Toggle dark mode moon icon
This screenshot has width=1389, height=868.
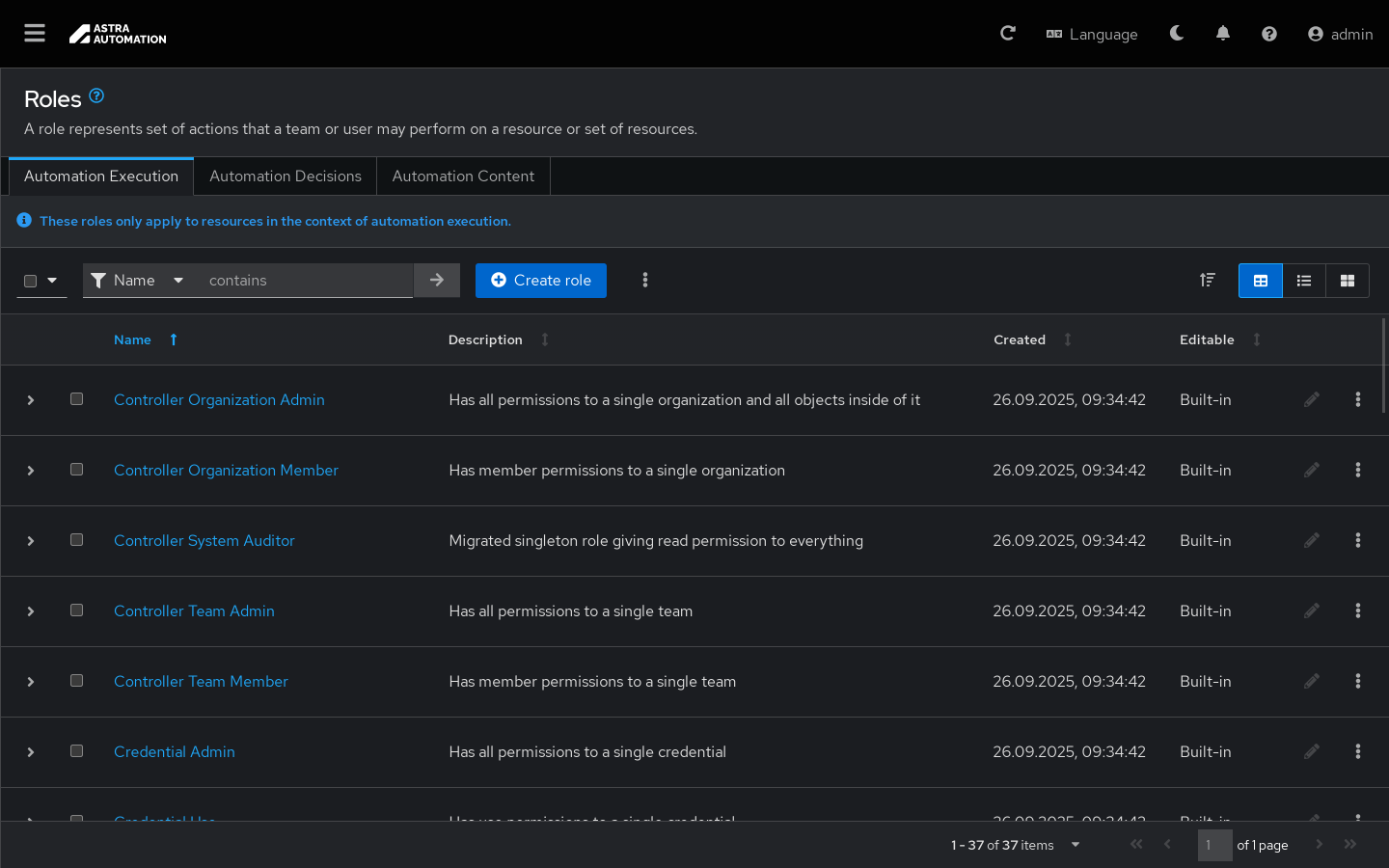(x=1177, y=34)
